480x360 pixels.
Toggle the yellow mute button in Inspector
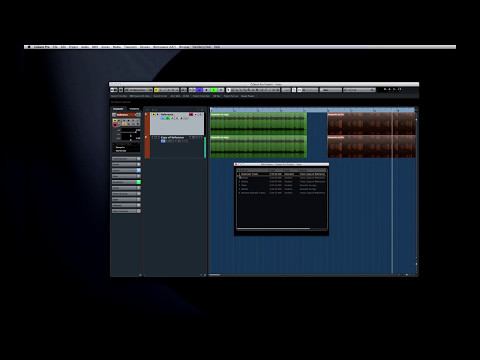pos(115,120)
